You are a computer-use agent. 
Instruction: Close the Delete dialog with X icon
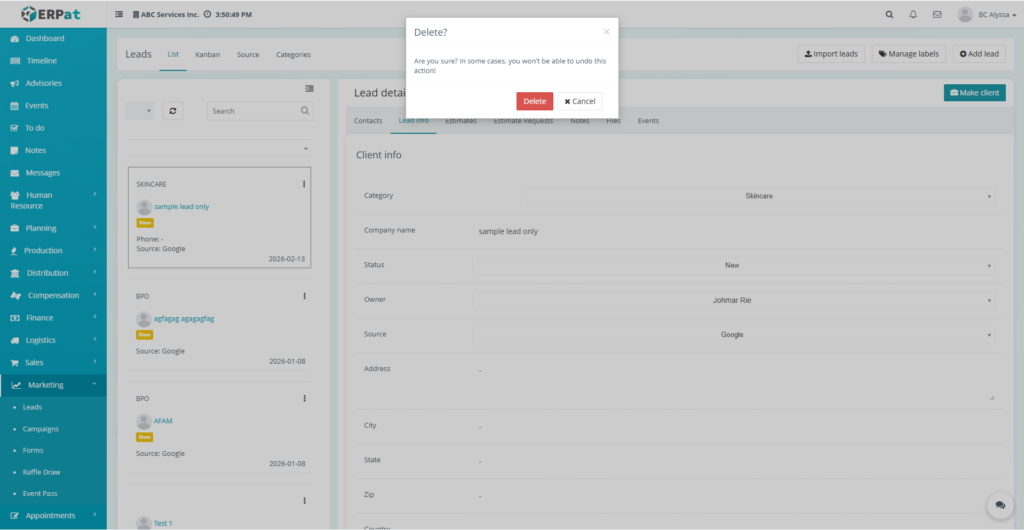tap(606, 32)
